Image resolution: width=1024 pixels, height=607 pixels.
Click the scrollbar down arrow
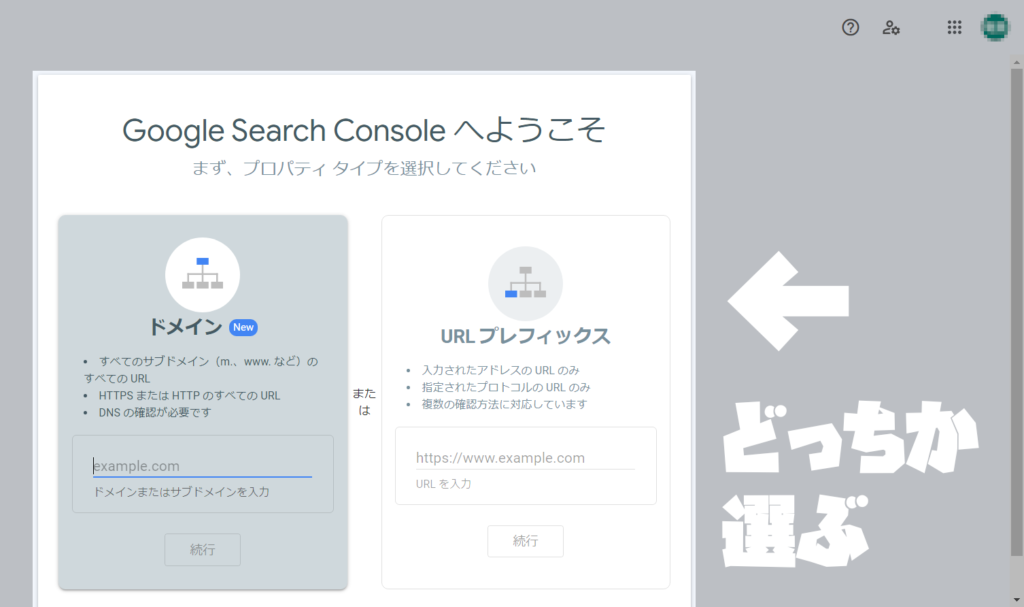(x=1017, y=599)
